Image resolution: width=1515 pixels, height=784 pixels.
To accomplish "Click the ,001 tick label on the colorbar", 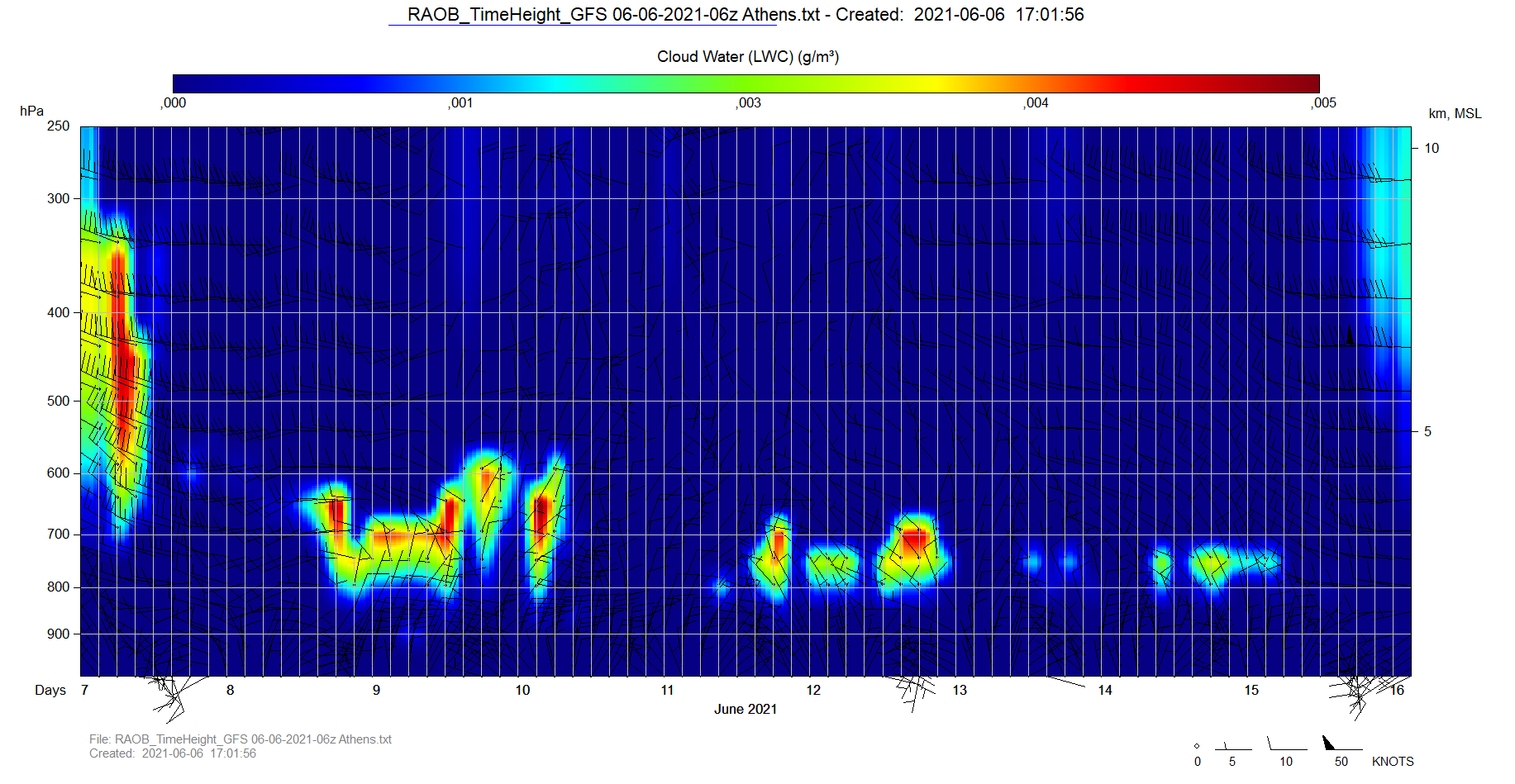I will 460,103.
